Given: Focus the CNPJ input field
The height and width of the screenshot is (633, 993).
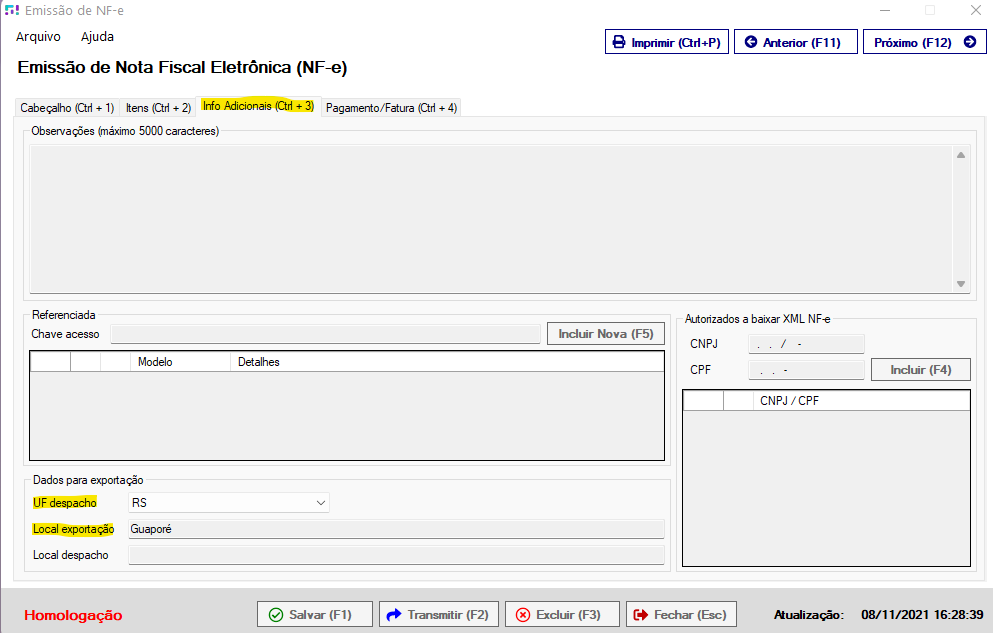Looking at the screenshot, I should tap(806, 344).
